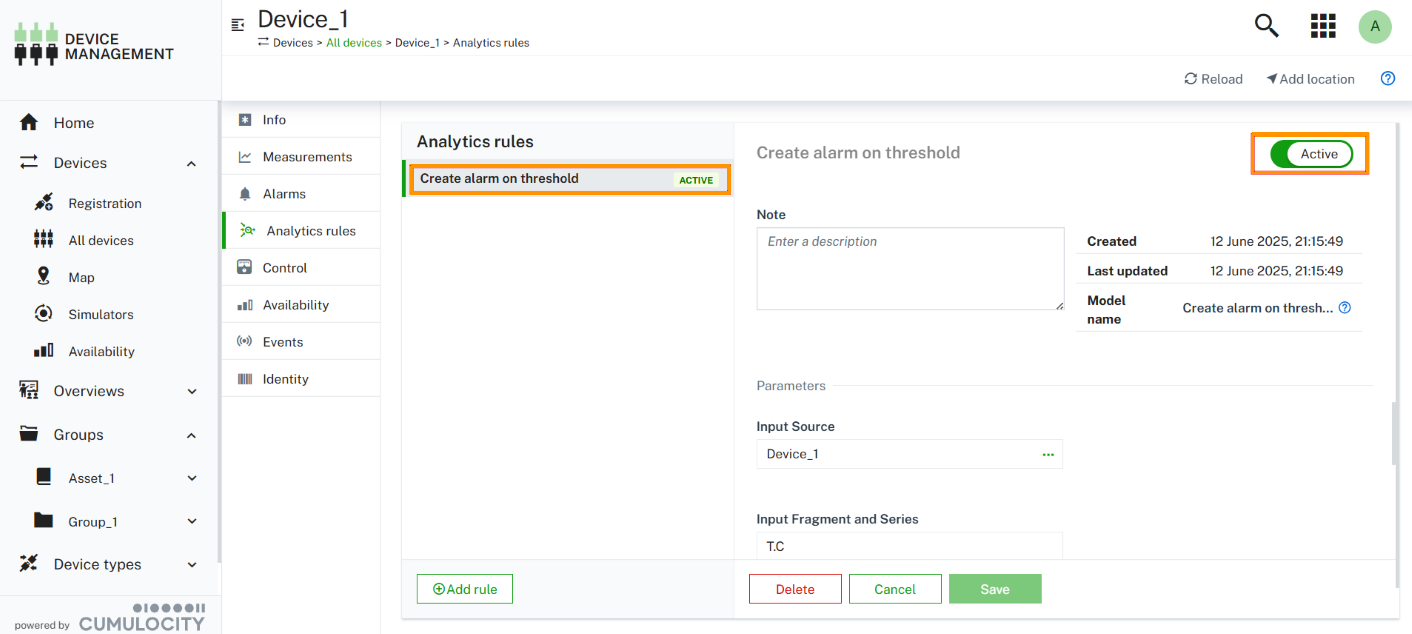The image size is (1412, 634).
Task: Click the Home house icon
Action: [x=29, y=122]
